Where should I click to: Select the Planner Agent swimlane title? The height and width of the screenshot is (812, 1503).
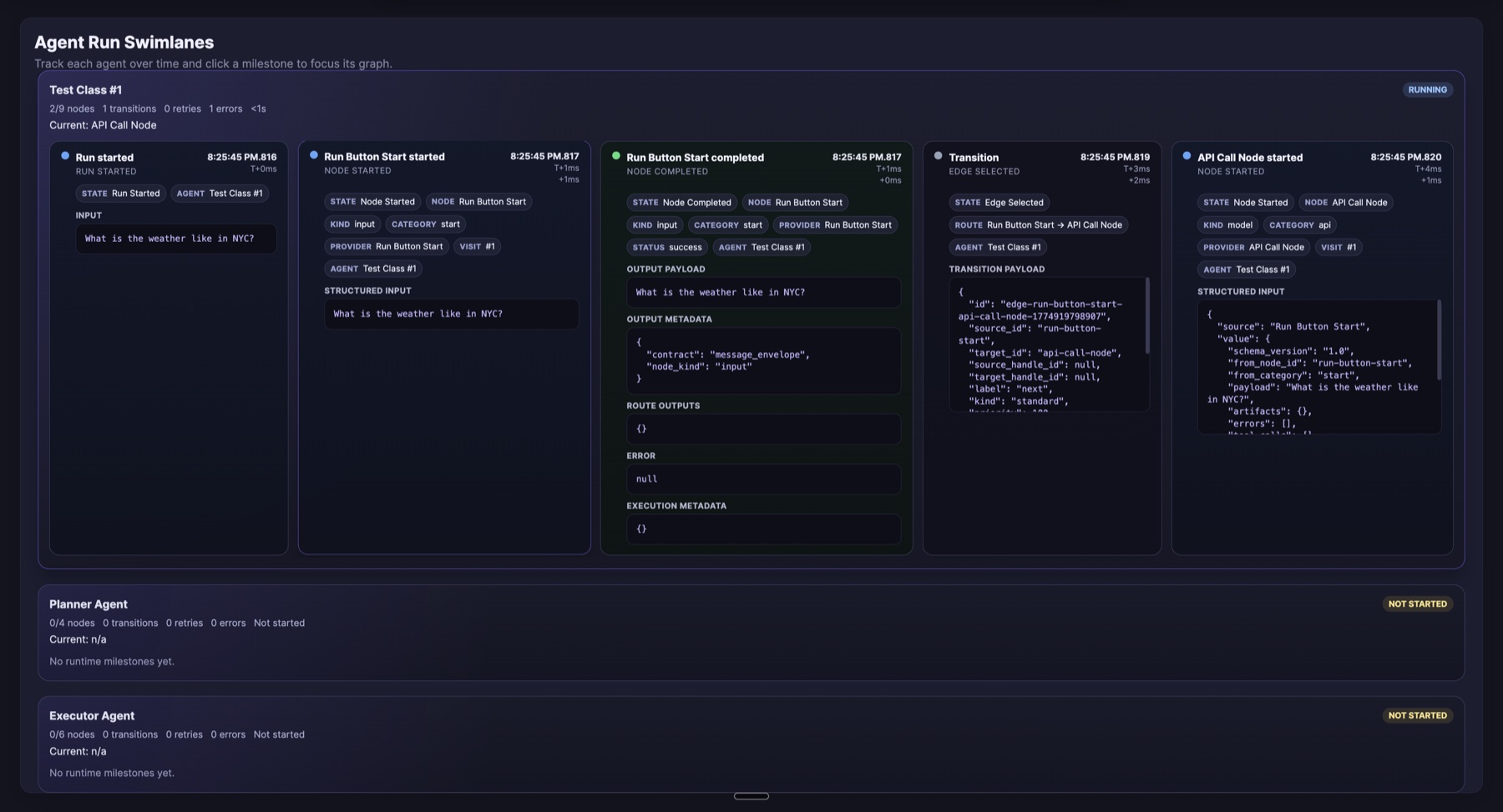[89, 603]
